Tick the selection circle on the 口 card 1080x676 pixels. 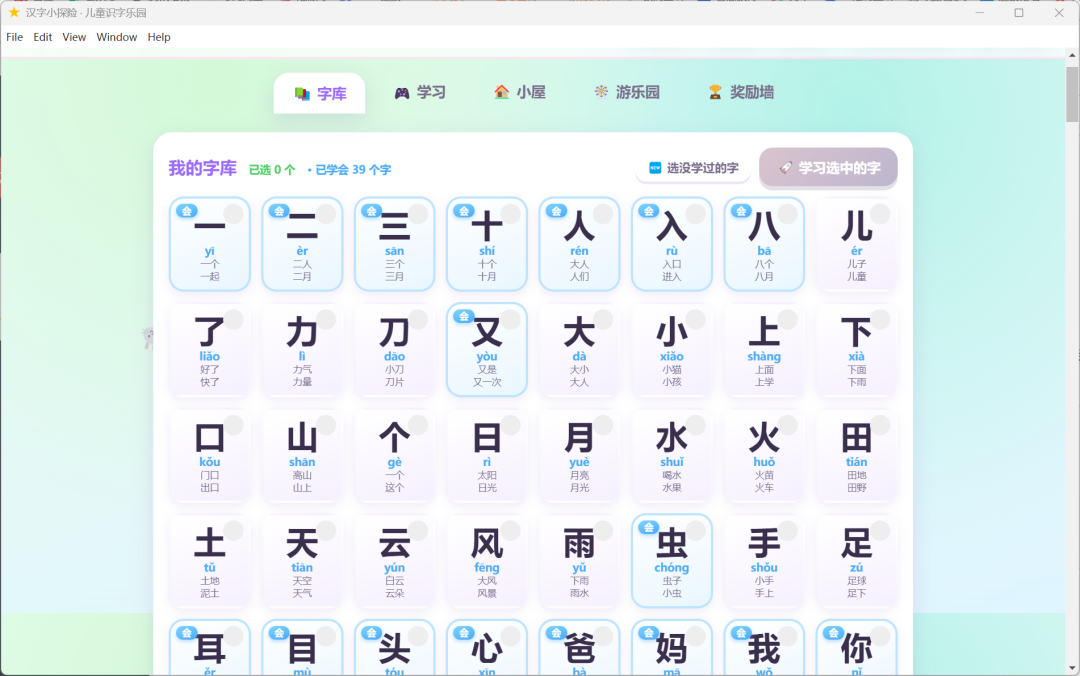[233, 424]
